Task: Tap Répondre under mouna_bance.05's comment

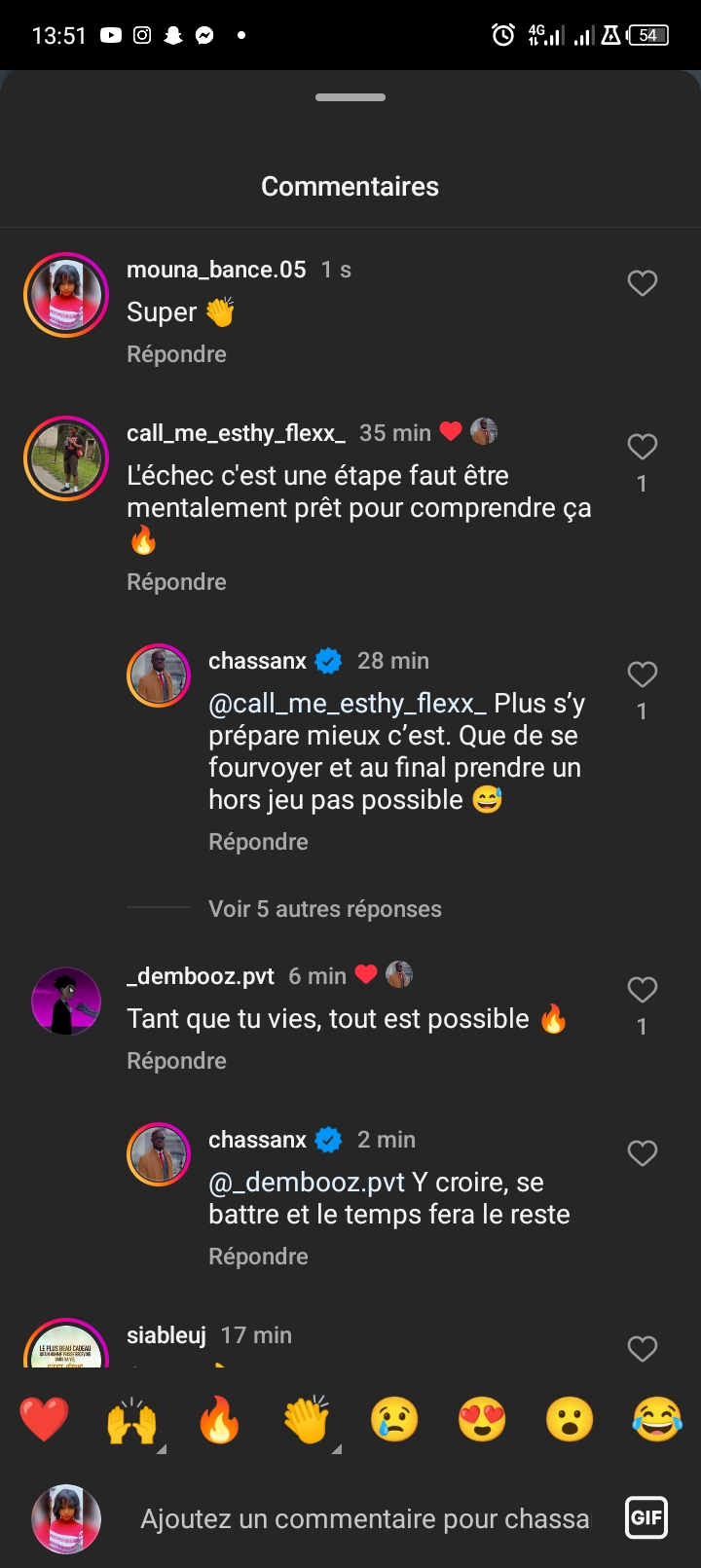Action: click(176, 354)
